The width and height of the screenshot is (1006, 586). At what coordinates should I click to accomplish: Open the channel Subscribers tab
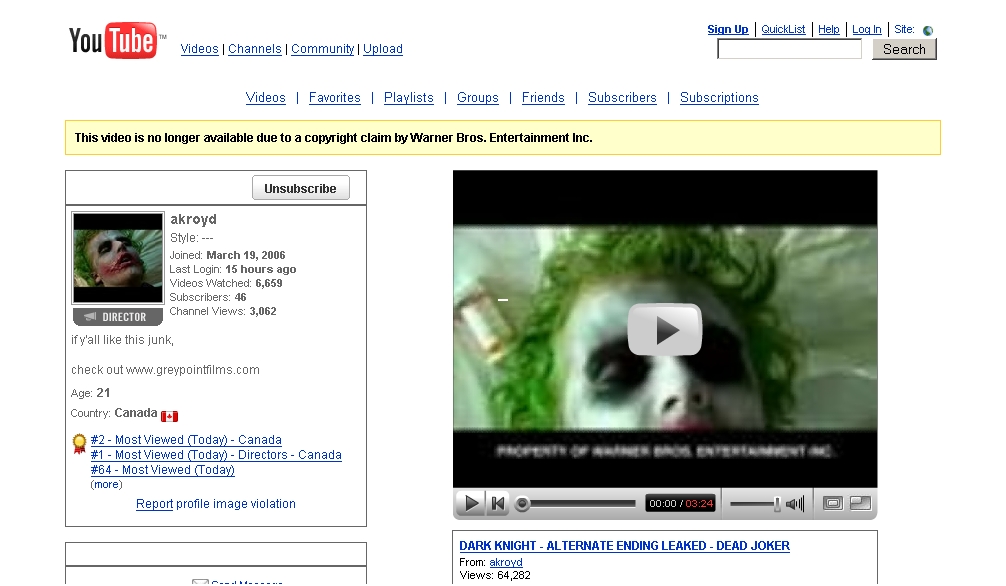pos(622,98)
